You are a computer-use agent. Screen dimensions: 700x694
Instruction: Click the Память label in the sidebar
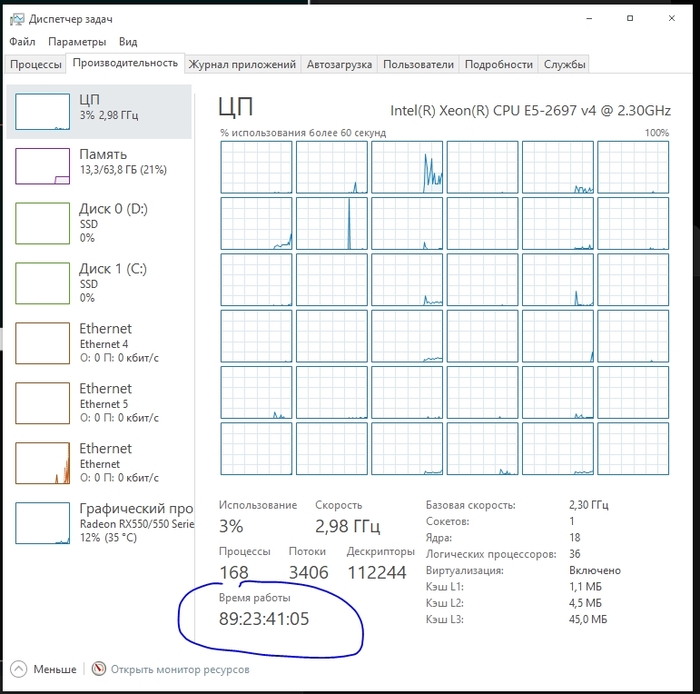click(x=103, y=154)
